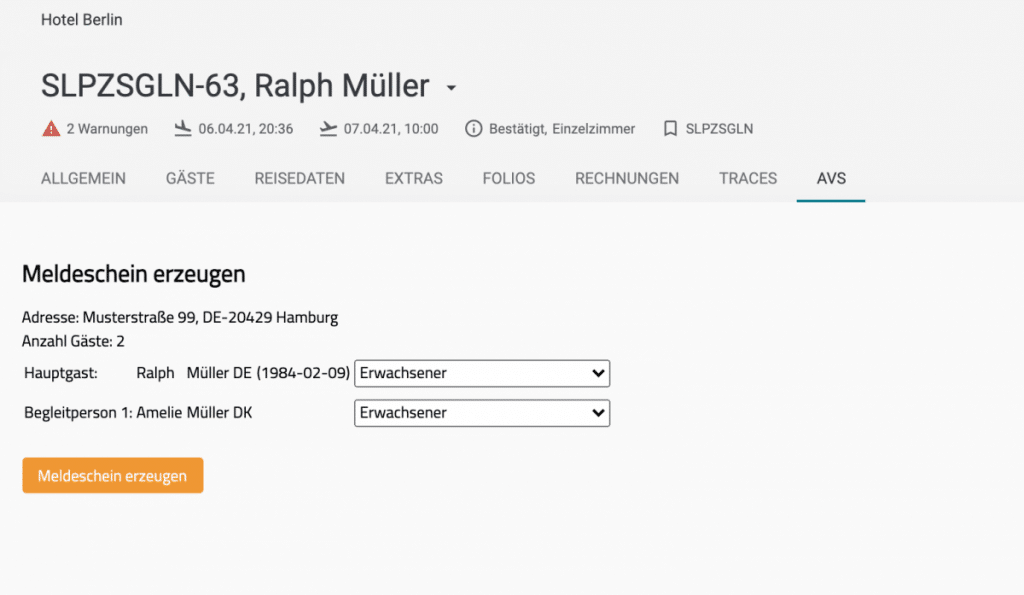Click the 2 Warnungen text
The height and width of the screenshot is (595, 1024).
tap(107, 129)
